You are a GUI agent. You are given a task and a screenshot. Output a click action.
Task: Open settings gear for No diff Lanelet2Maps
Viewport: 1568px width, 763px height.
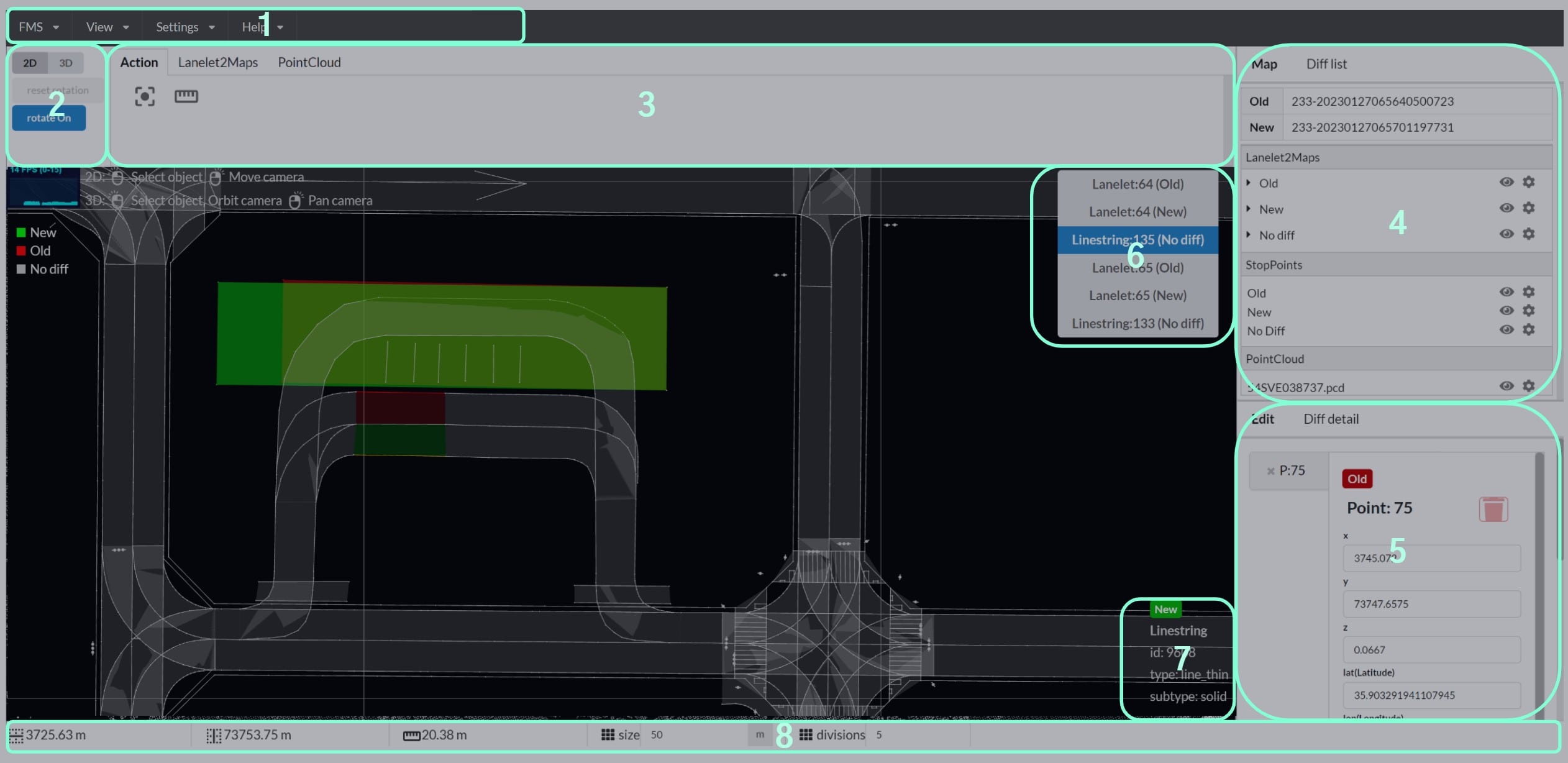[x=1528, y=234]
